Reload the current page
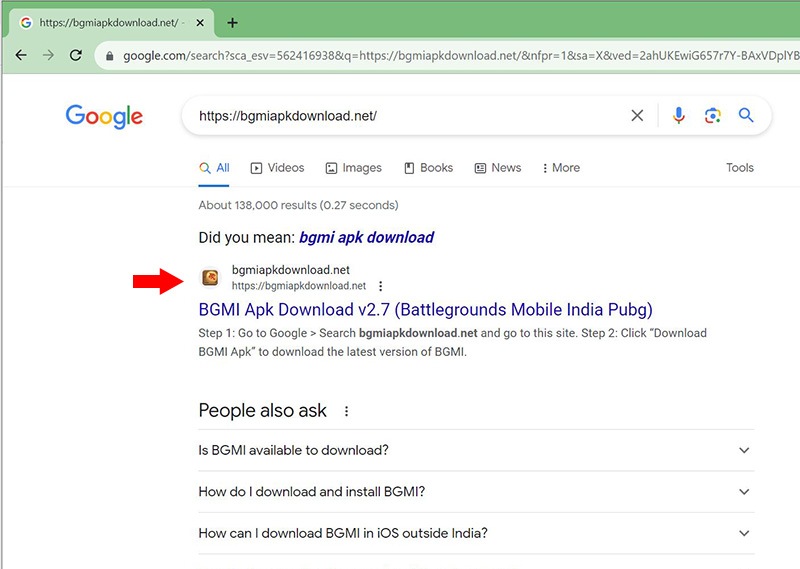Image resolution: width=800 pixels, height=569 pixels. point(76,55)
